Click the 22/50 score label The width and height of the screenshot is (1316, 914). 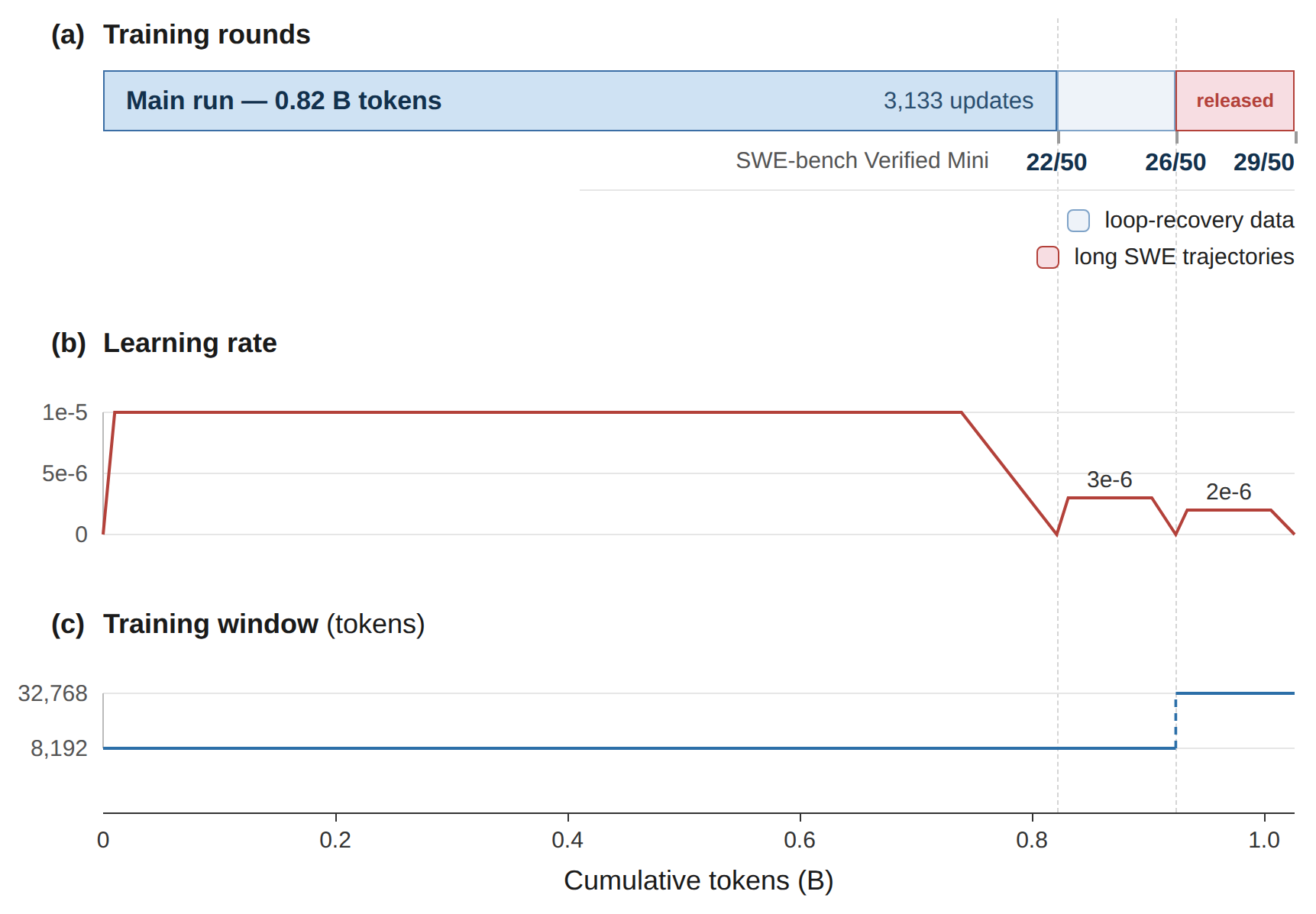(1056, 162)
